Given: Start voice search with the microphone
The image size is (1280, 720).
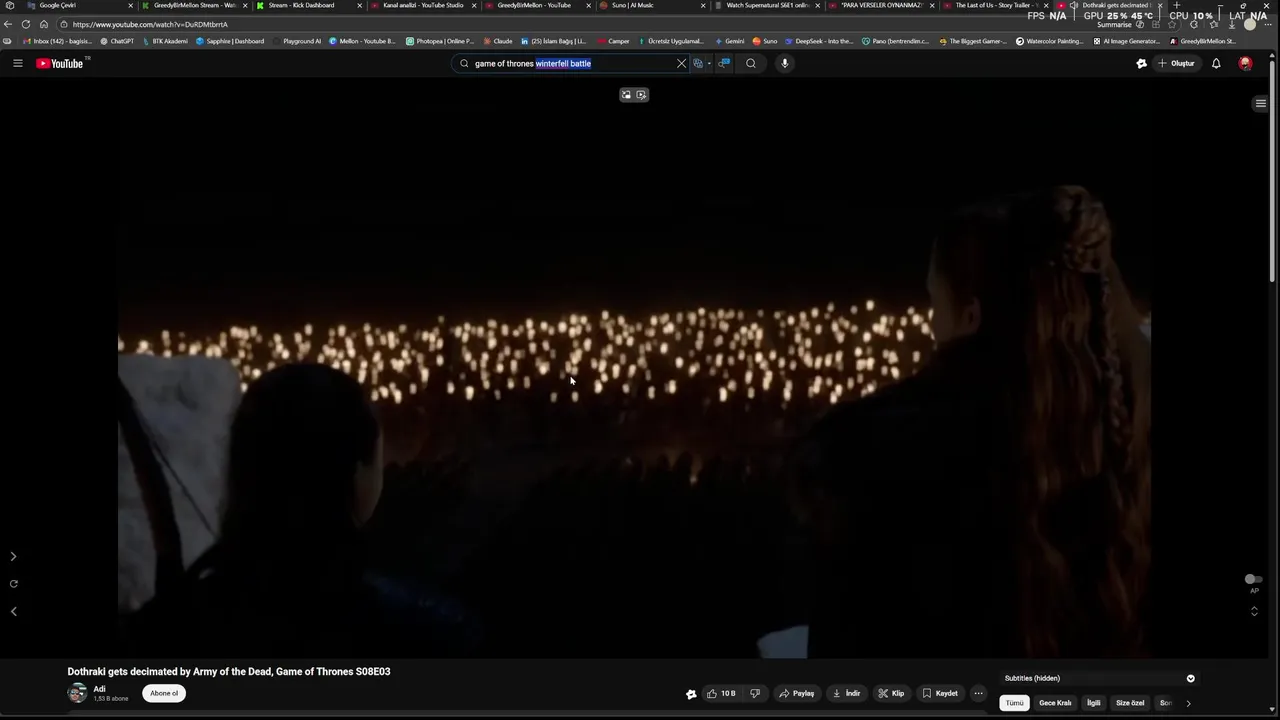Looking at the screenshot, I should (785, 63).
